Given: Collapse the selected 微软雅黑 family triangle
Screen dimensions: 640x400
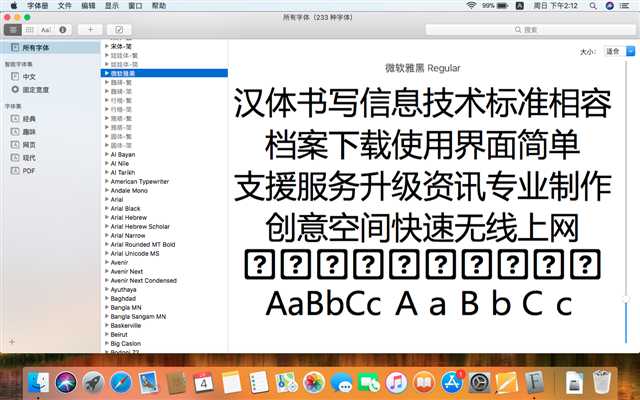Looking at the screenshot, I should (x=107, y=73).
